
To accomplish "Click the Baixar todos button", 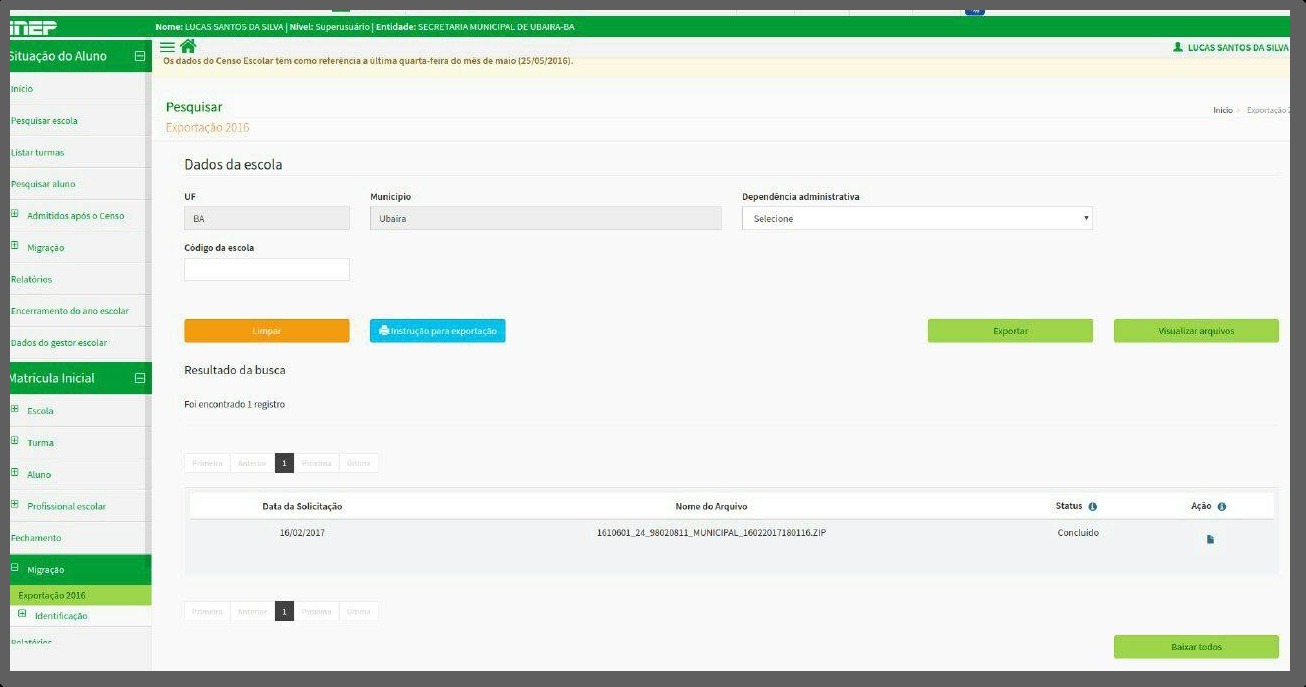I will (x=1196, y=647).
